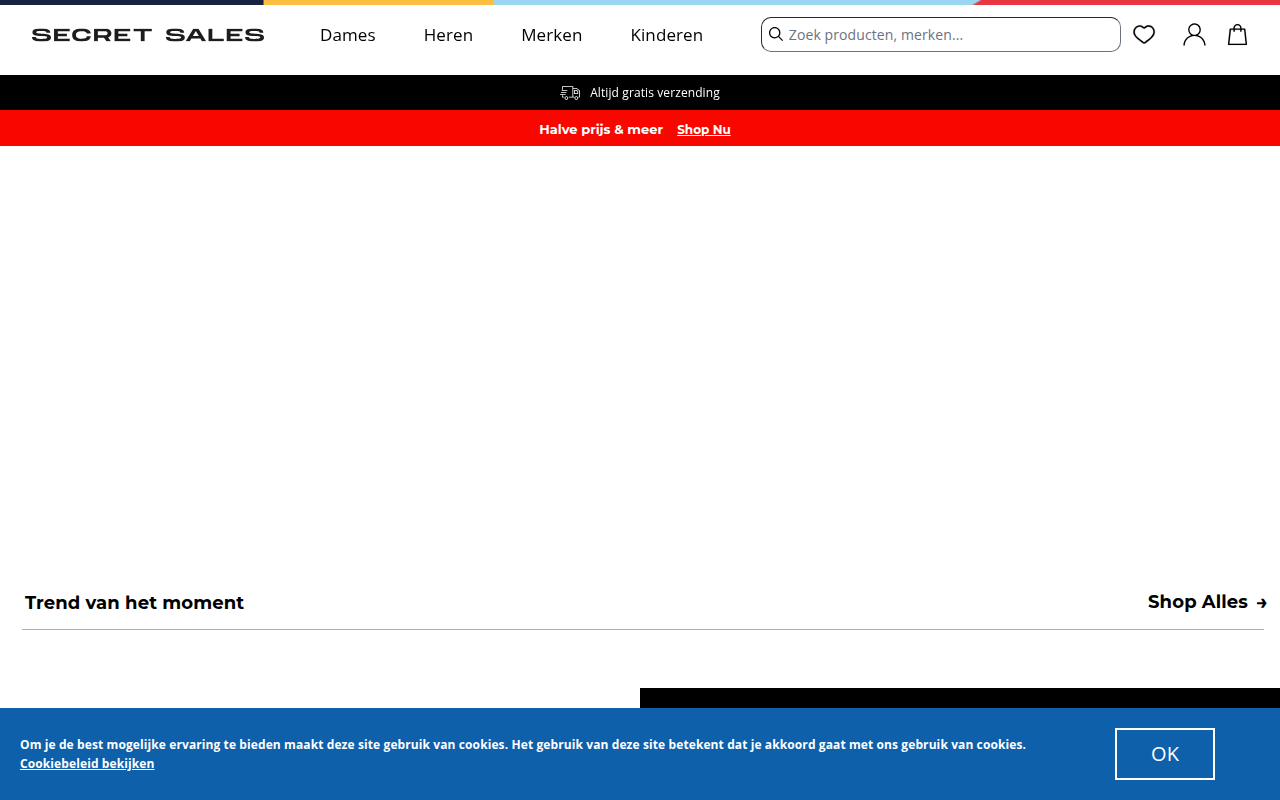The width and height of the screenshot is (1280, 800).
Task: Click the delivery truck icon
Action: coord(570,93)
